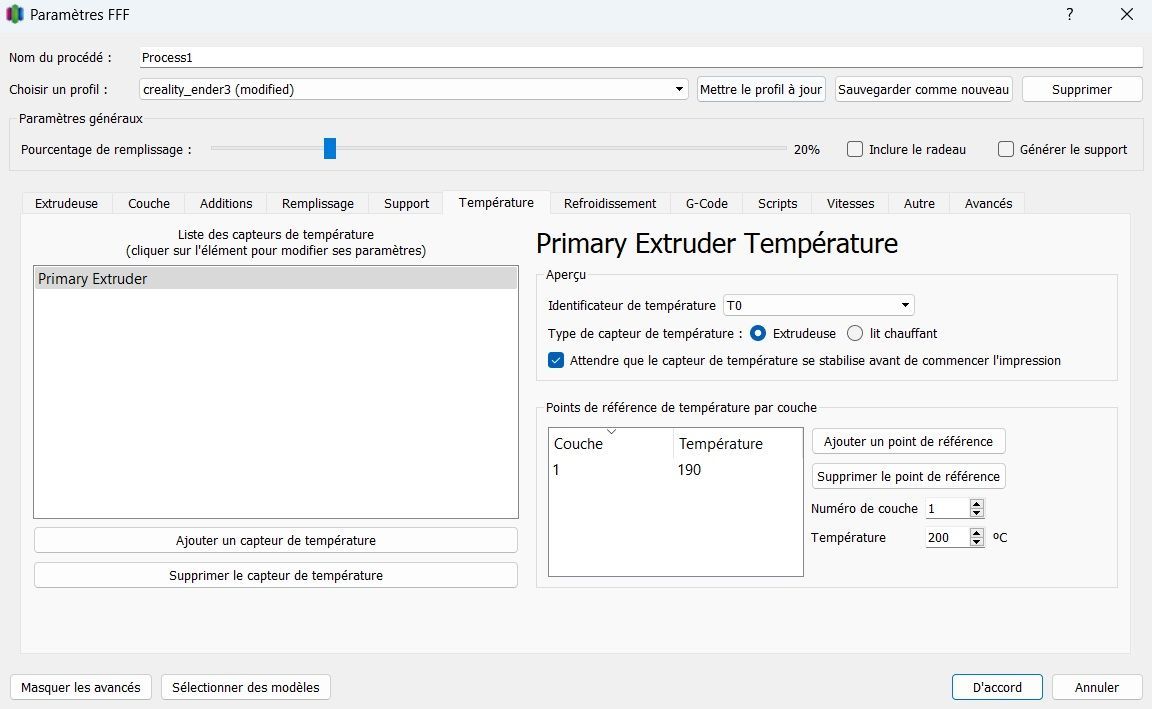1152x709 pixels.
Task: Go to the Remplissage tab
Action: click(x=317, y=203)
